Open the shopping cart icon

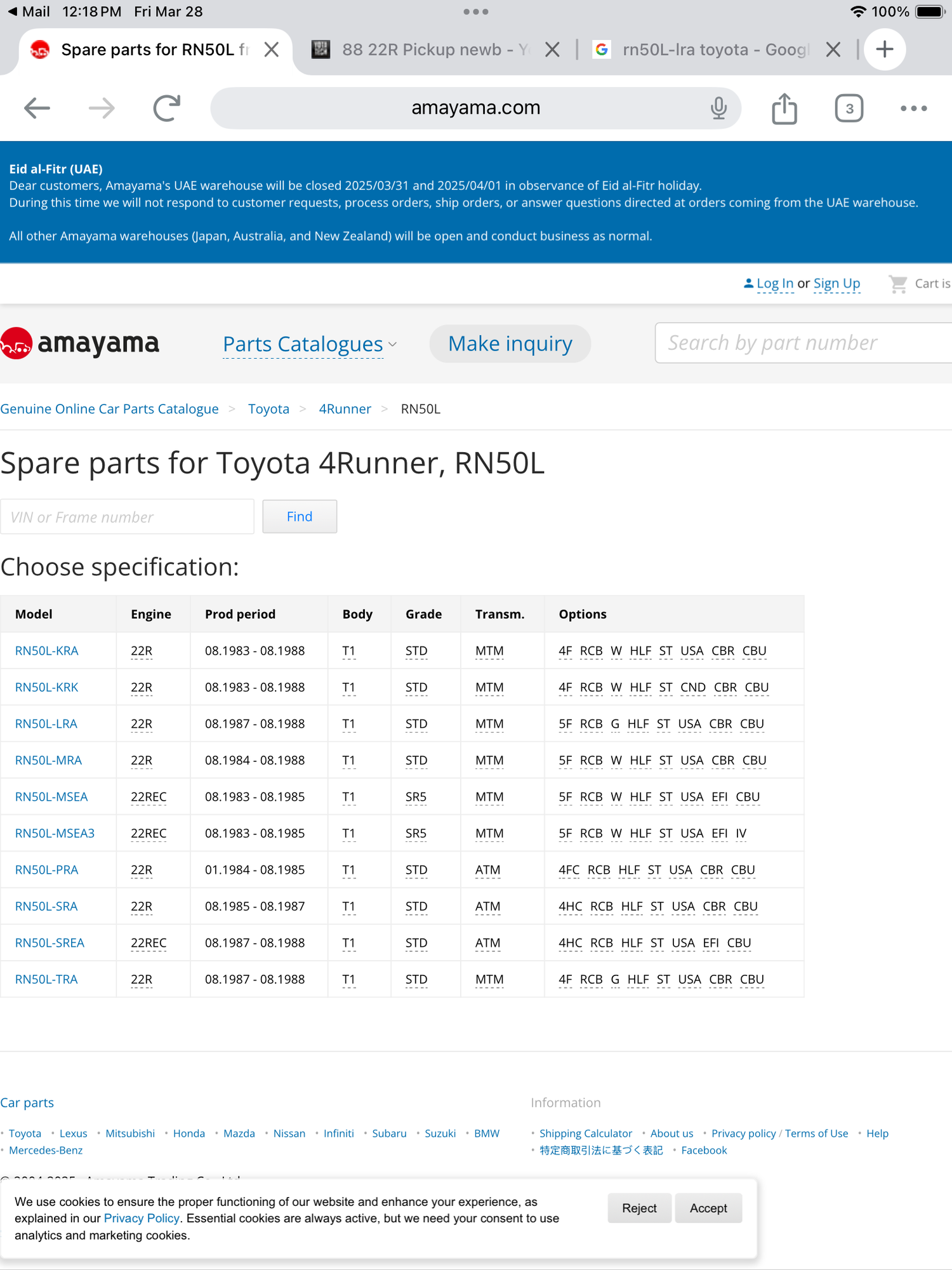click(x=898, y=284)
